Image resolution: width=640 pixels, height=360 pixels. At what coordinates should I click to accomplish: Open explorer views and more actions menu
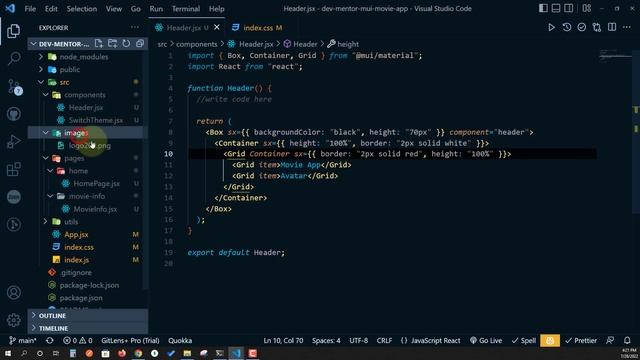[135, 27]
